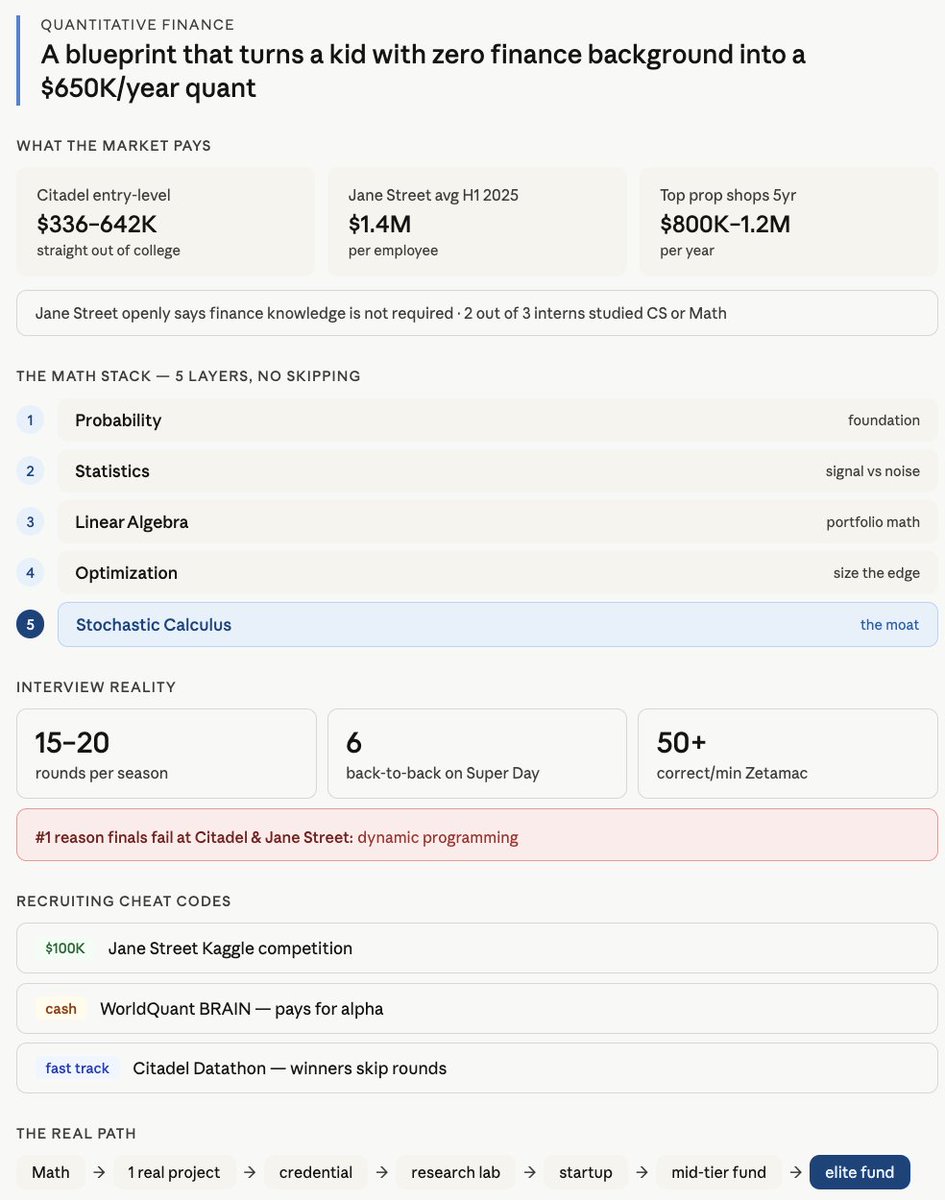Image resolution: width=945 pixels, height=1200 pixels.
Task: Click the fast track tag badge
Action: (x=77, y=1068)
